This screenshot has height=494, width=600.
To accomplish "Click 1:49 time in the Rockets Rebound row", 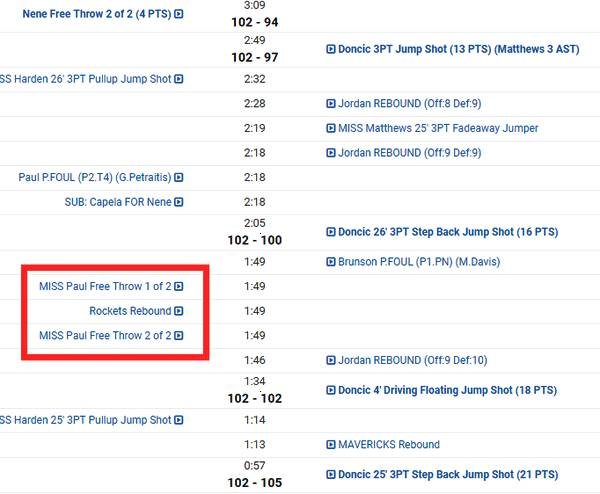I will pyautogui.click(x=255, y=311).
